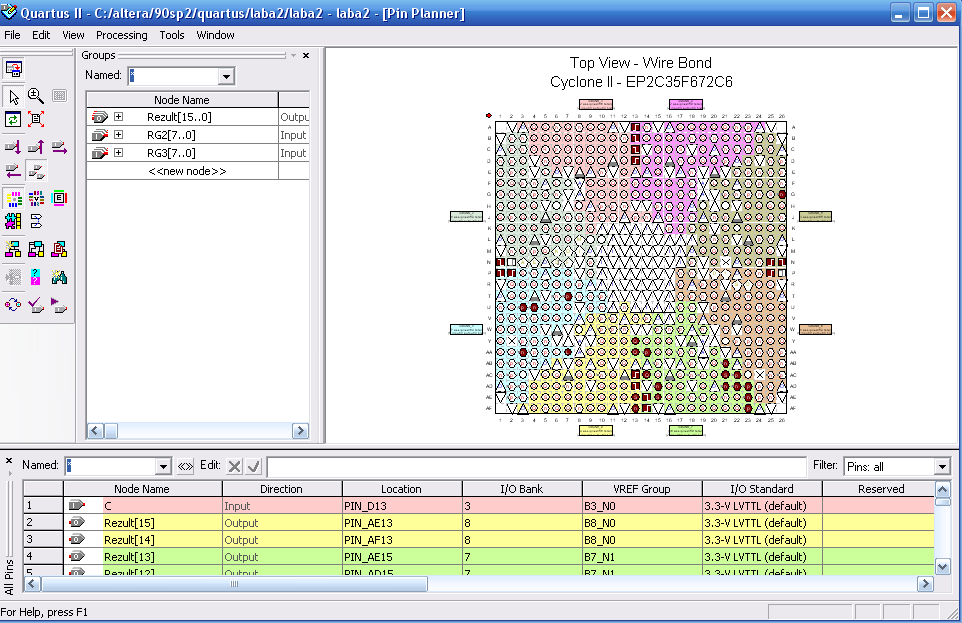Open the Groups Named dropdown

226,76
